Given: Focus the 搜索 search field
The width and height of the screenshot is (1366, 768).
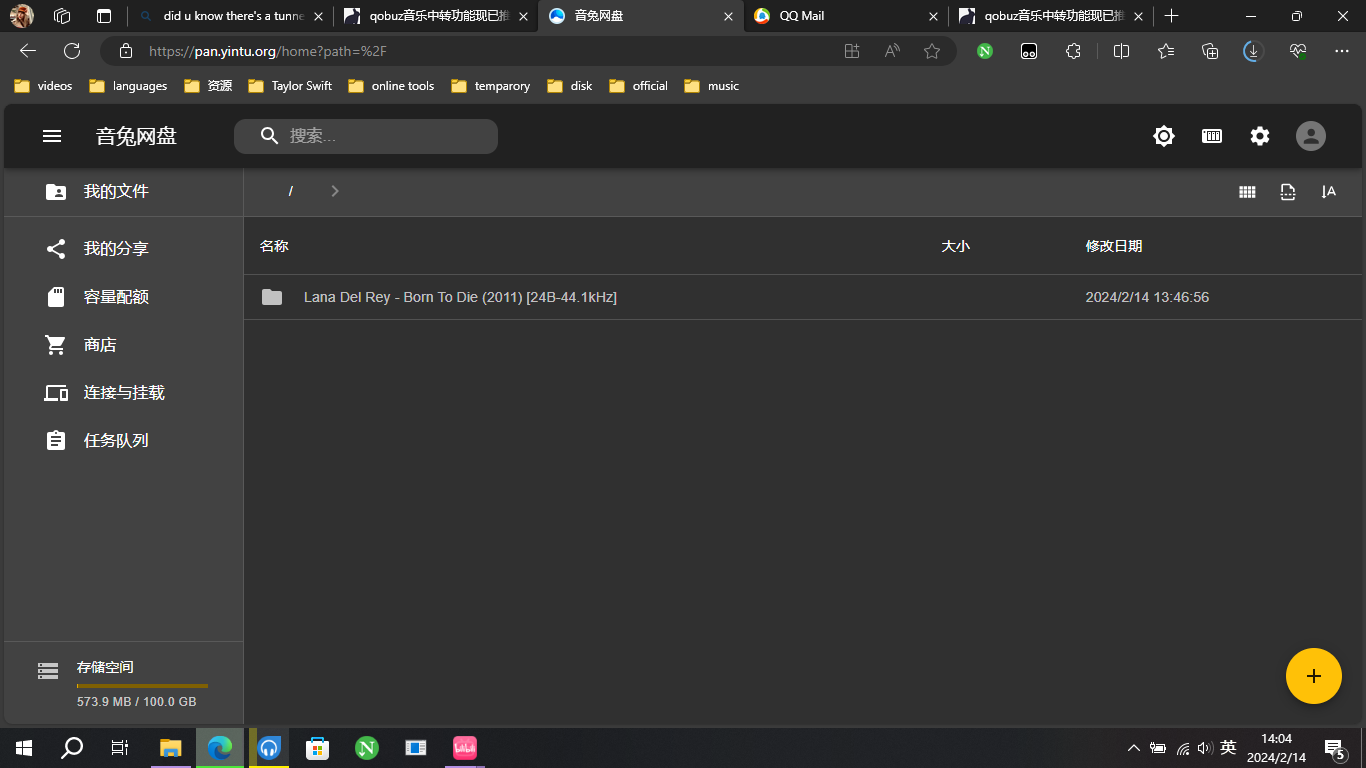Looking at the screenshot, I should pyautogui.click(x=366, y=137).
